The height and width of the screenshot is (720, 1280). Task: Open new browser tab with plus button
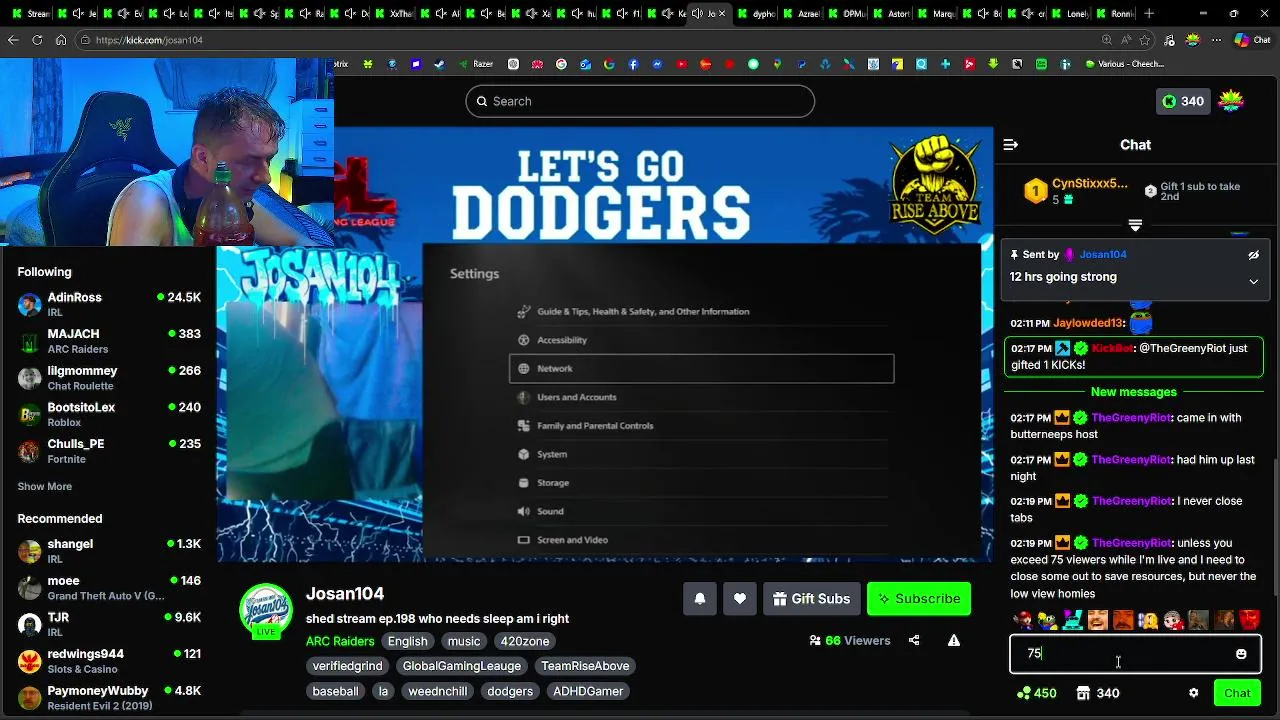tap(1149, 14)
